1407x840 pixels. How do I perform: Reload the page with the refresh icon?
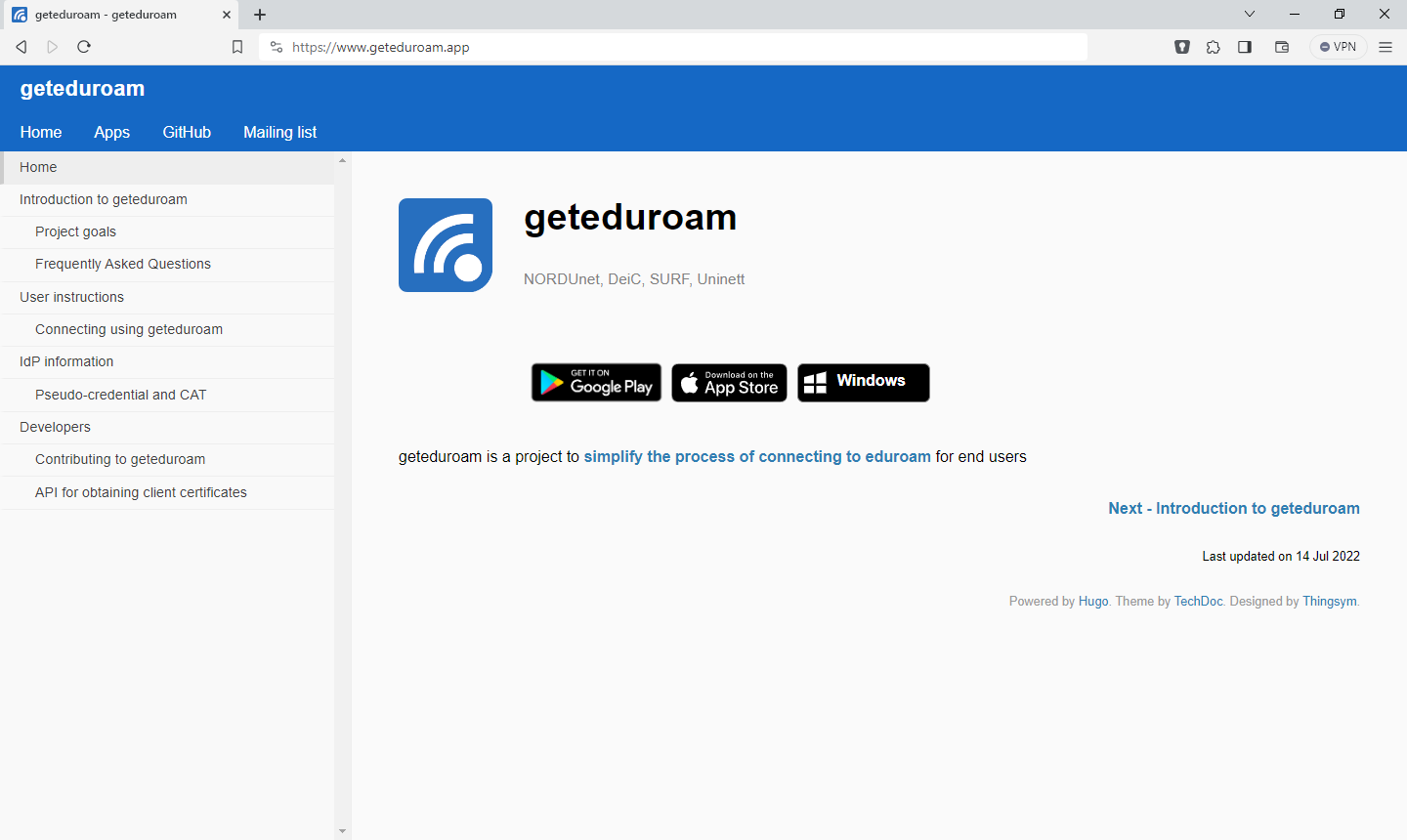84,47
